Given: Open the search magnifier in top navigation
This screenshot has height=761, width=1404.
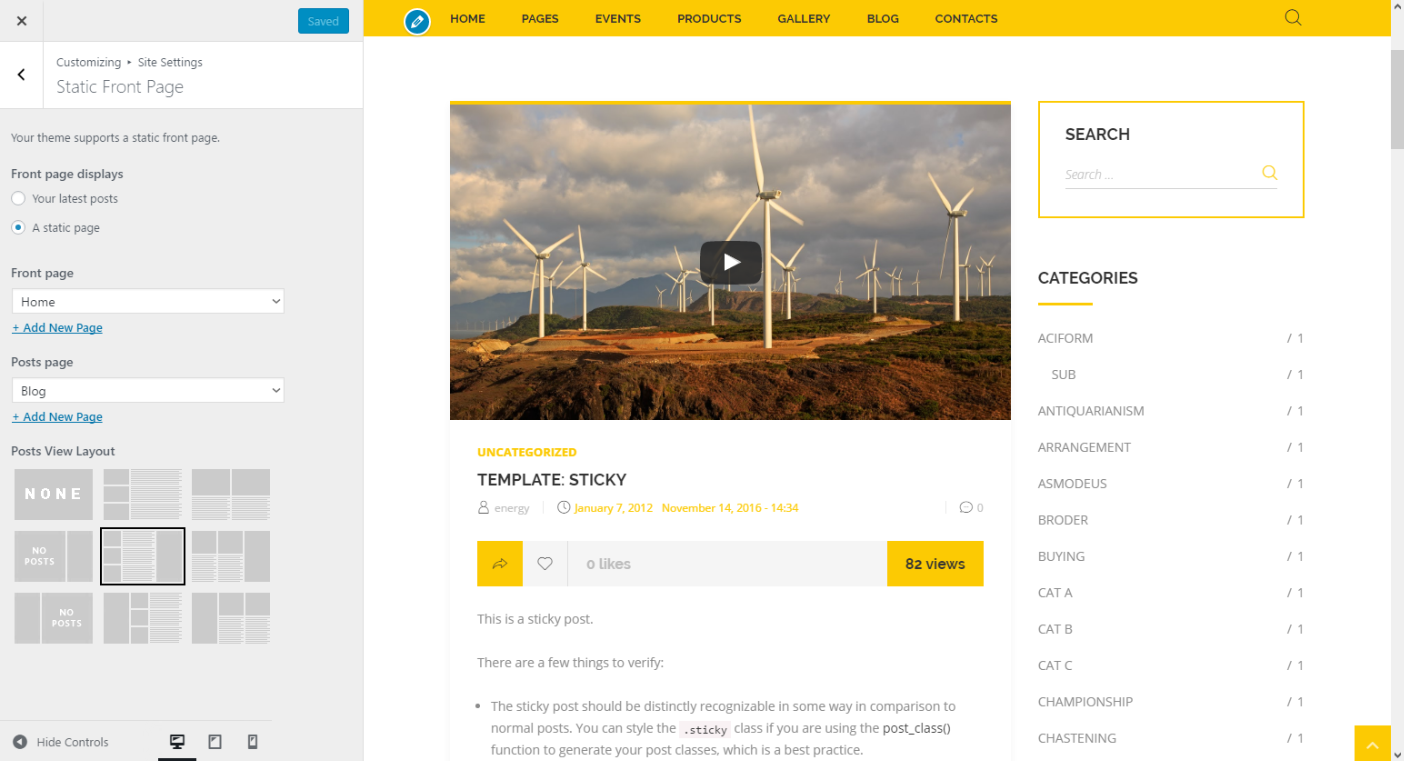Looking at the screenshot, I should [1292, 18].
